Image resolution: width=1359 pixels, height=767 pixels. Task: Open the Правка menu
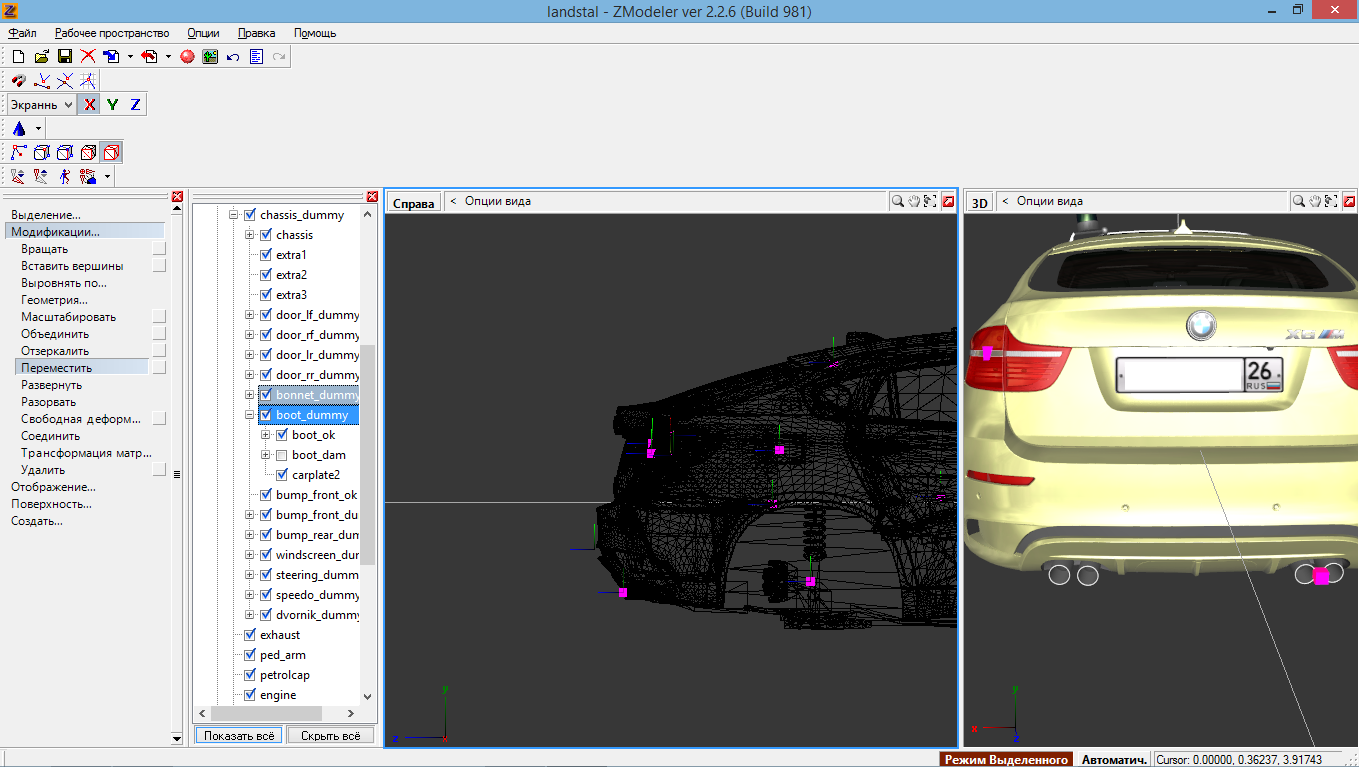[256, 33]
